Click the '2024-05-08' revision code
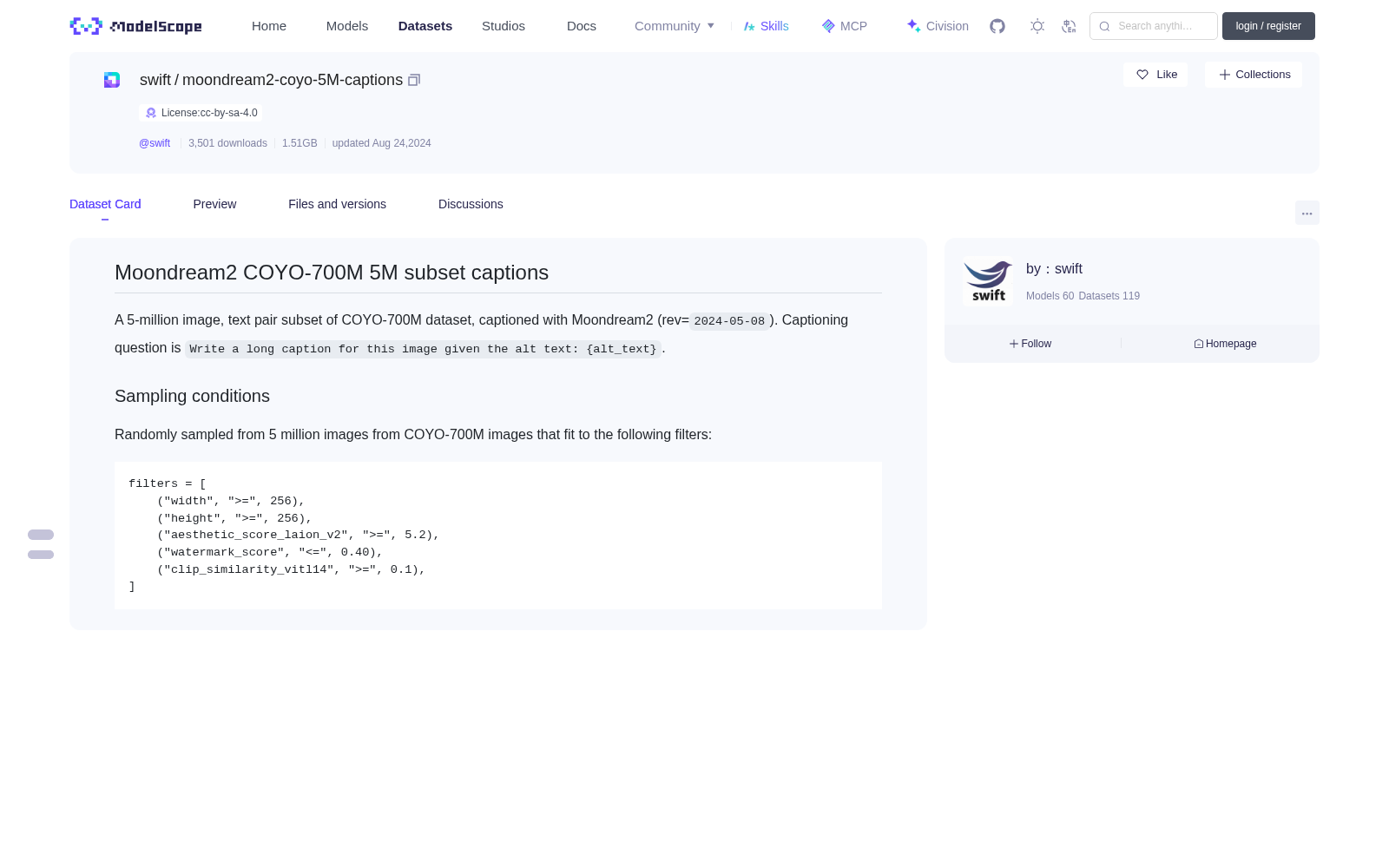Screen dimensions: 1389x868 point(729,321)
